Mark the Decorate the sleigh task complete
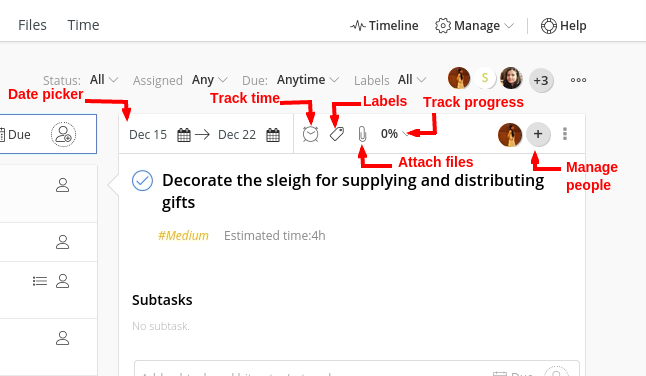This screenshot has height=376, width=646. 143,180
